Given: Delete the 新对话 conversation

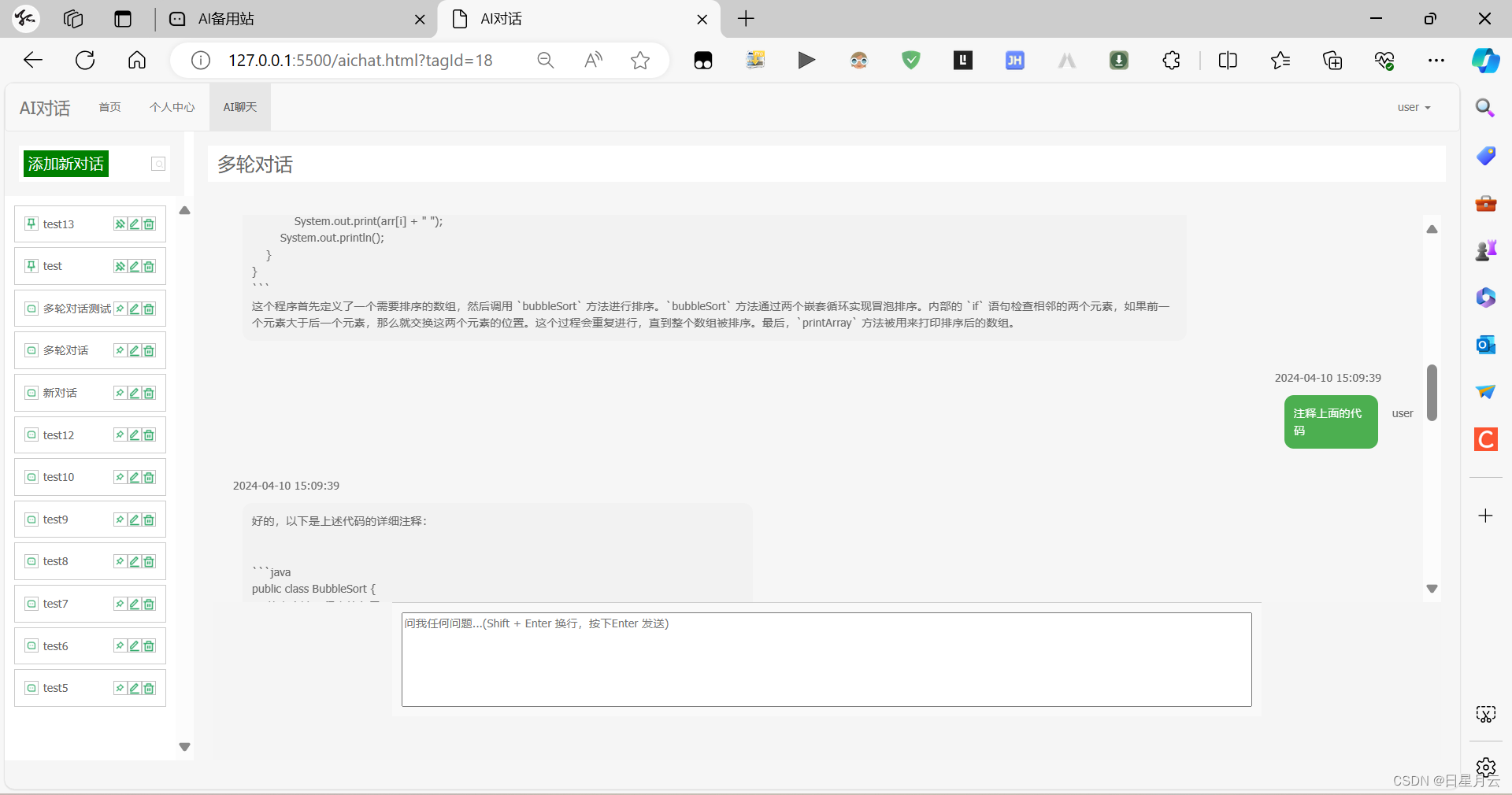Looking at the screenshot, I should (x=149, y=393).
